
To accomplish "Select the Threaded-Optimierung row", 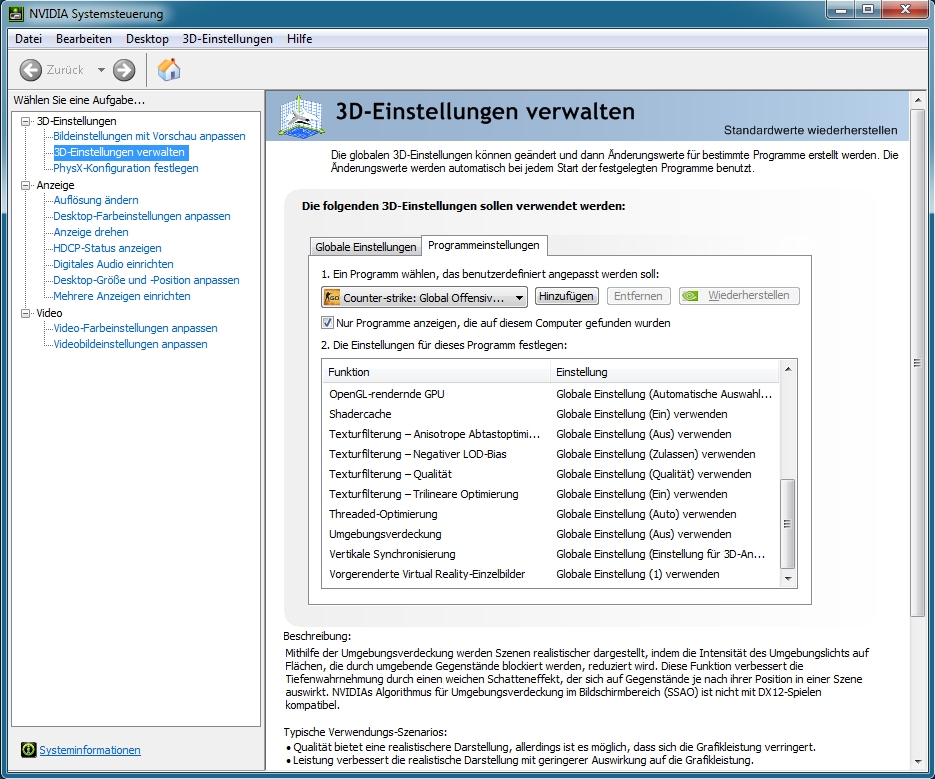I will click(550, 514).
